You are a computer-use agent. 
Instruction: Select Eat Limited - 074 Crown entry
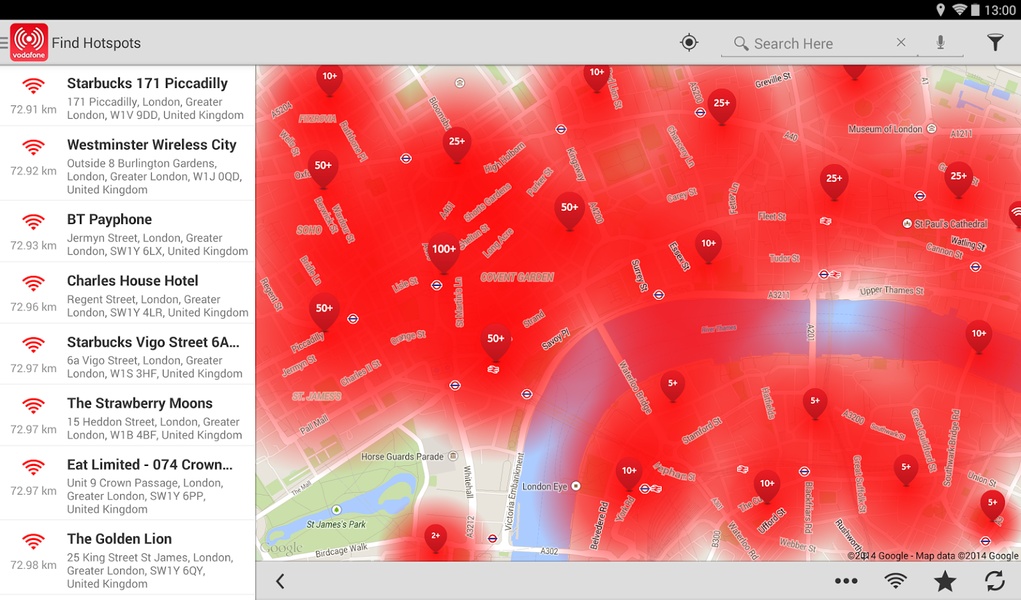[128, 485]
